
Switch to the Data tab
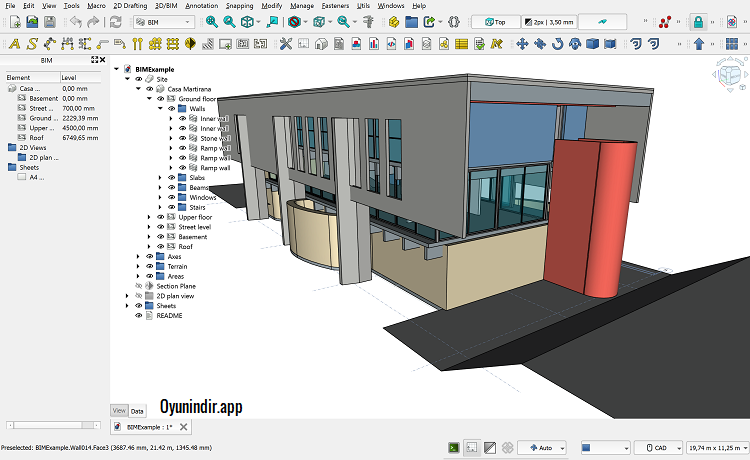coord(137,411)
